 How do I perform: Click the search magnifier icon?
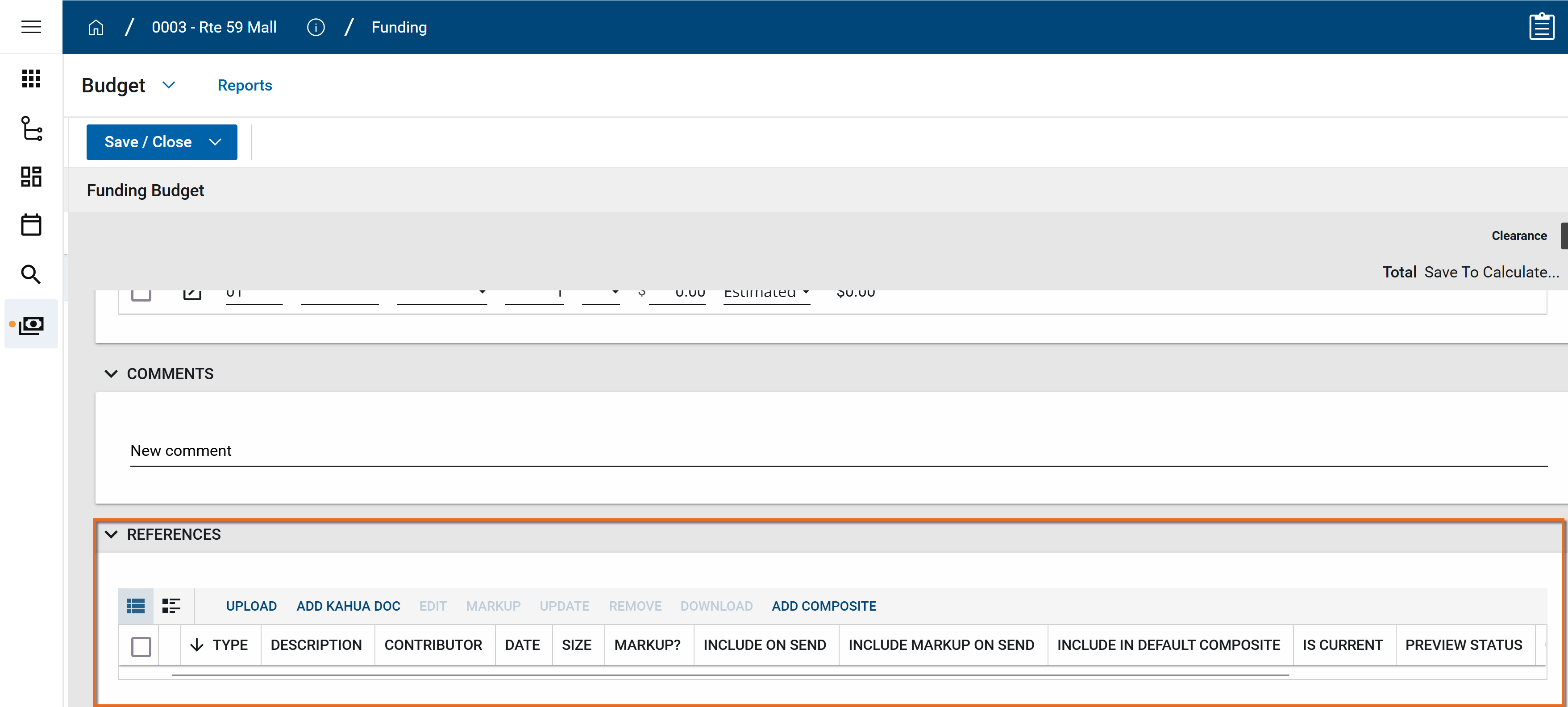coord(31,274)
